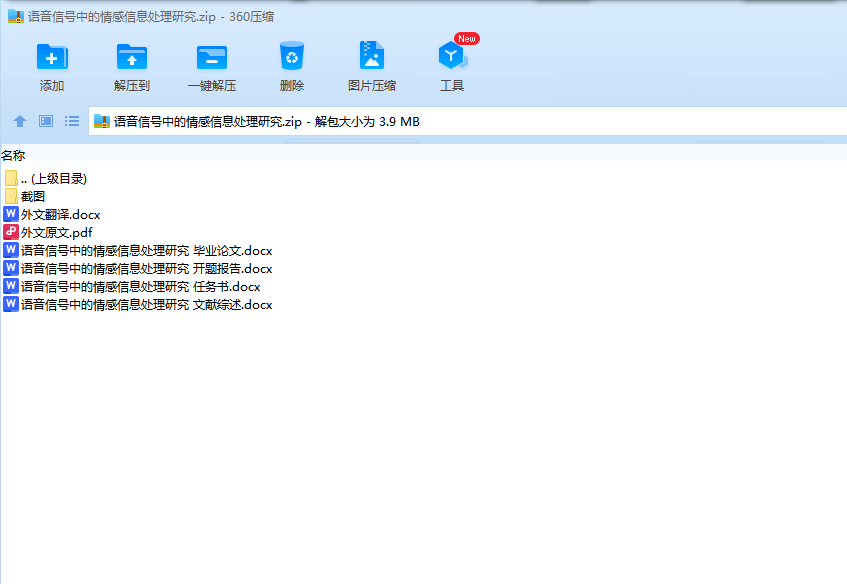The image size is (847, 584).
Task: Select 语音信号中的情感信息处理研究 文献综述.docx
Action: click(146, 305)
